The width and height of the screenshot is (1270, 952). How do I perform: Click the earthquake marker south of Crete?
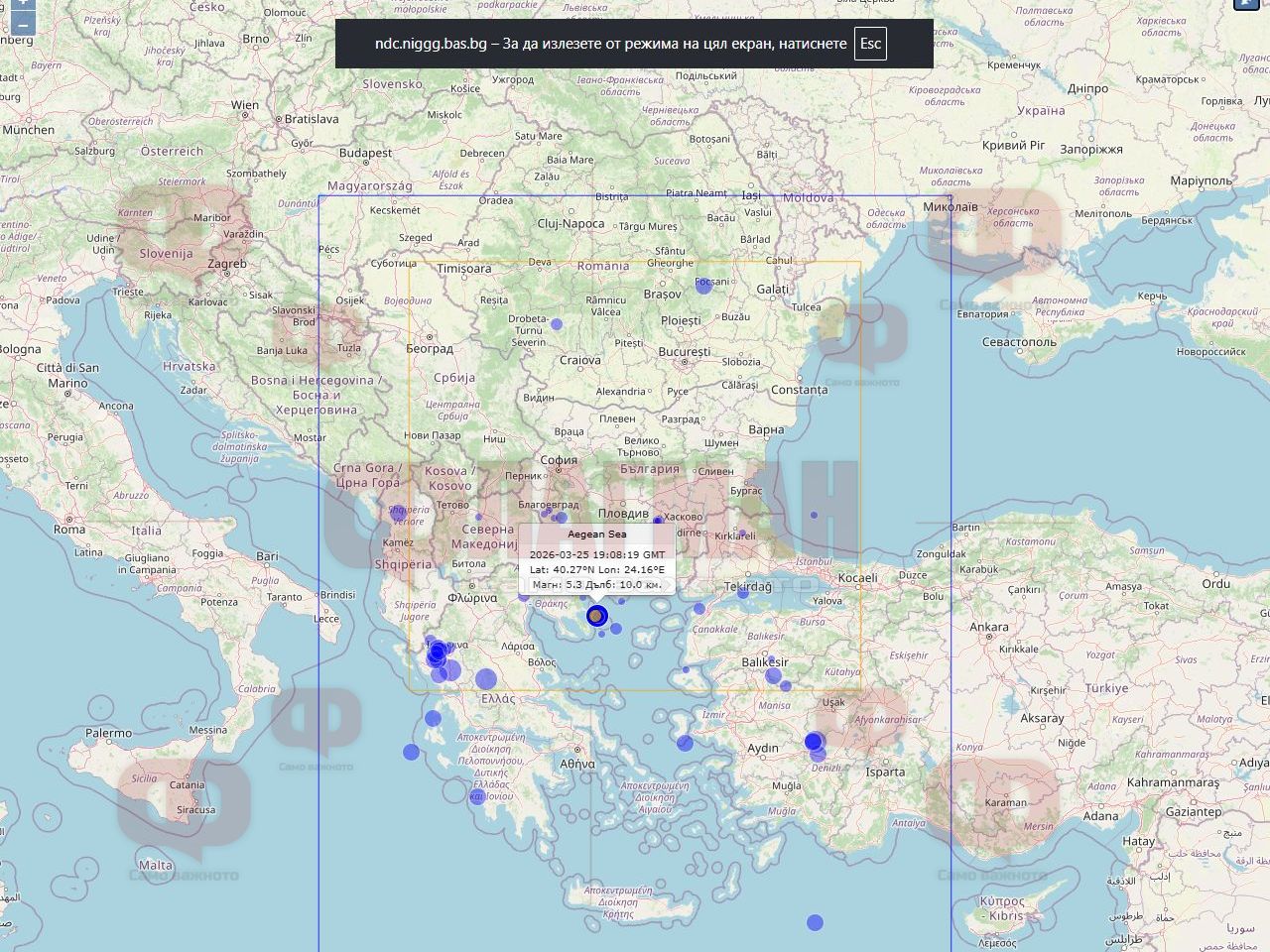815,922
